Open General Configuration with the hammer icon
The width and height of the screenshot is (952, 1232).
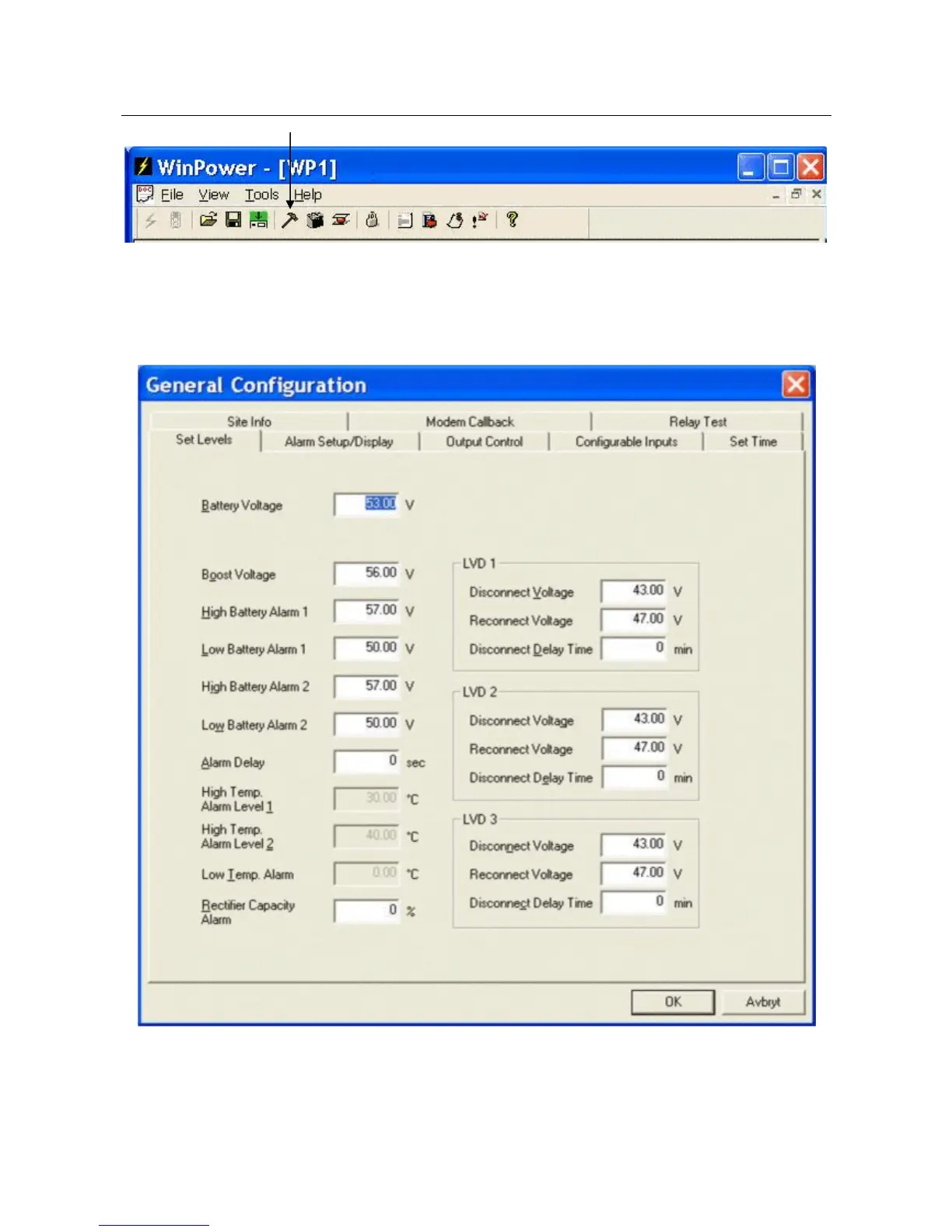click(289, 220)
